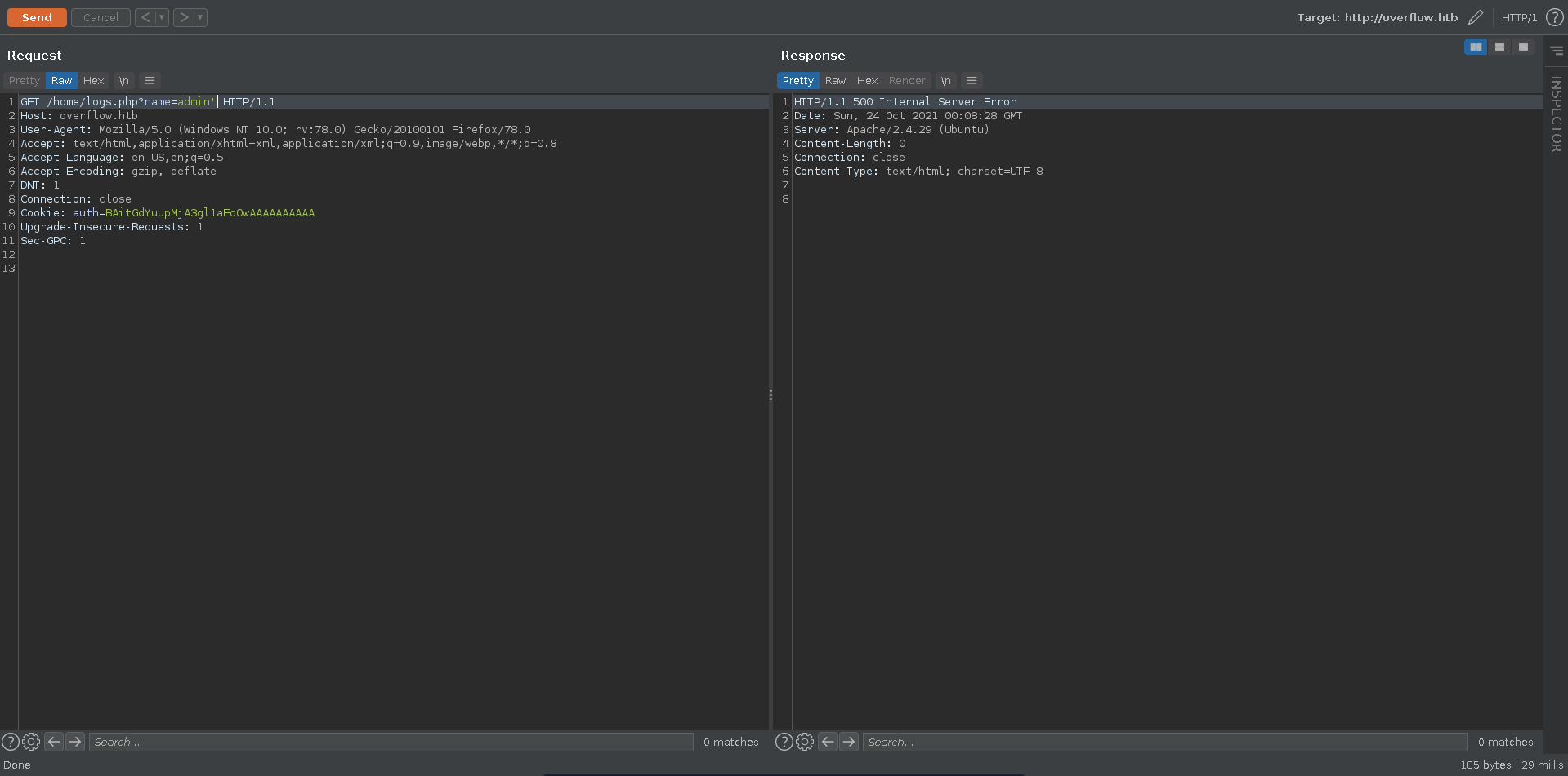Expand the forward history dropdown arrow
Image resolution: width=1568 pixels, height=776 pixels.
click(x=200, y=17)
